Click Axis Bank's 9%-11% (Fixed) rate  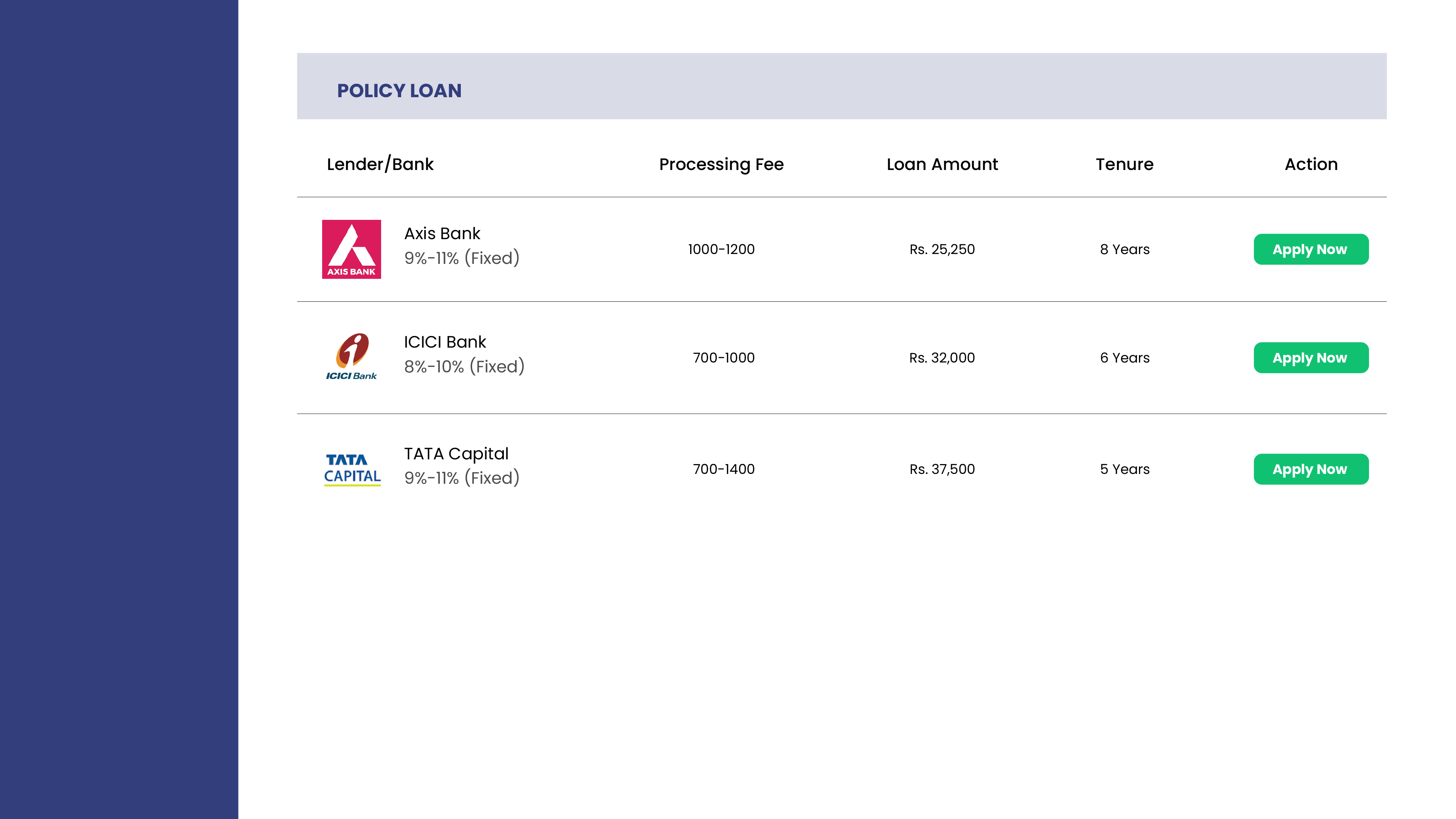click(x=462, y=258)
